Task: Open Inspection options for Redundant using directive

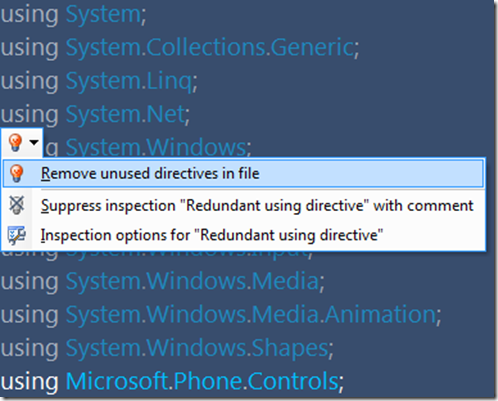Action: [212, 235]
